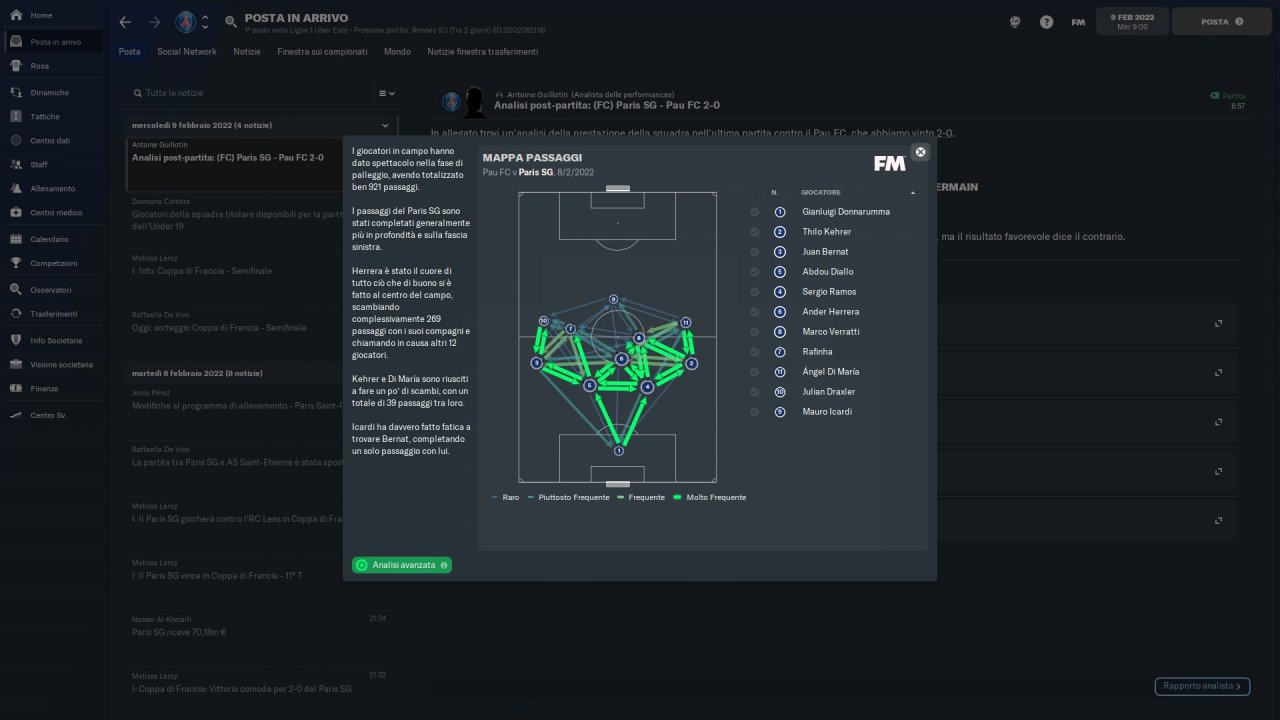Open Notizie finestra trasferimenti tab
This screenshot has width=1280, height=720.
[482, 52]
